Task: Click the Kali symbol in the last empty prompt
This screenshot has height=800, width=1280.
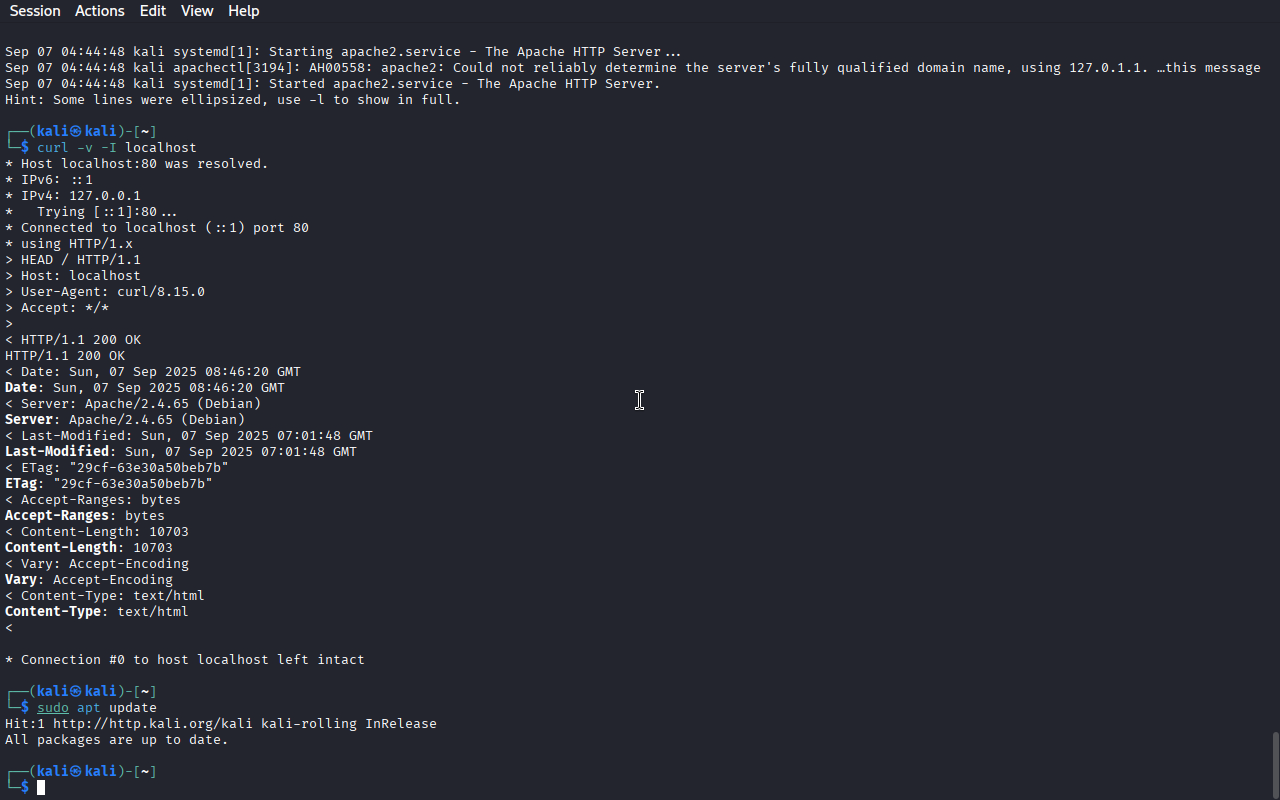Action: pos(75,772)
